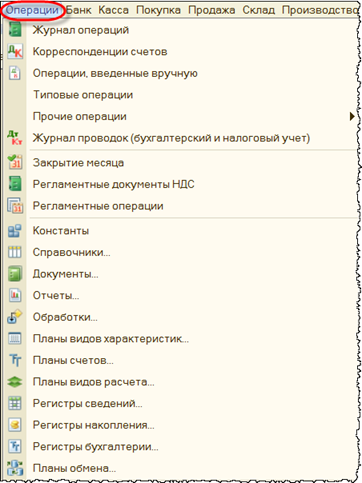Click the Планы обмена icon

[x=15, y=468]
